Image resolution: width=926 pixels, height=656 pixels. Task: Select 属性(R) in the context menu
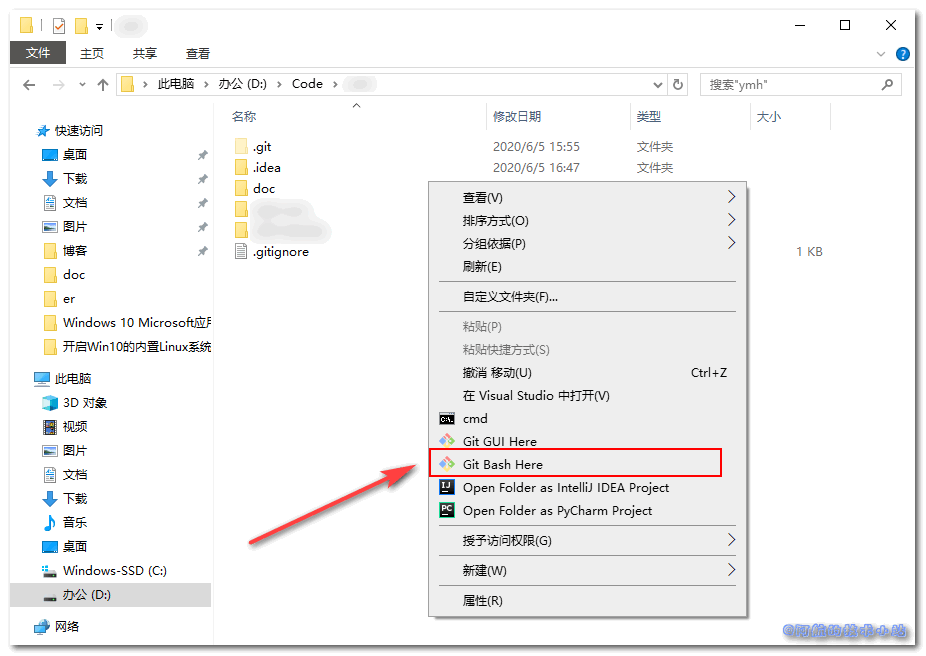tap(482, 601)
